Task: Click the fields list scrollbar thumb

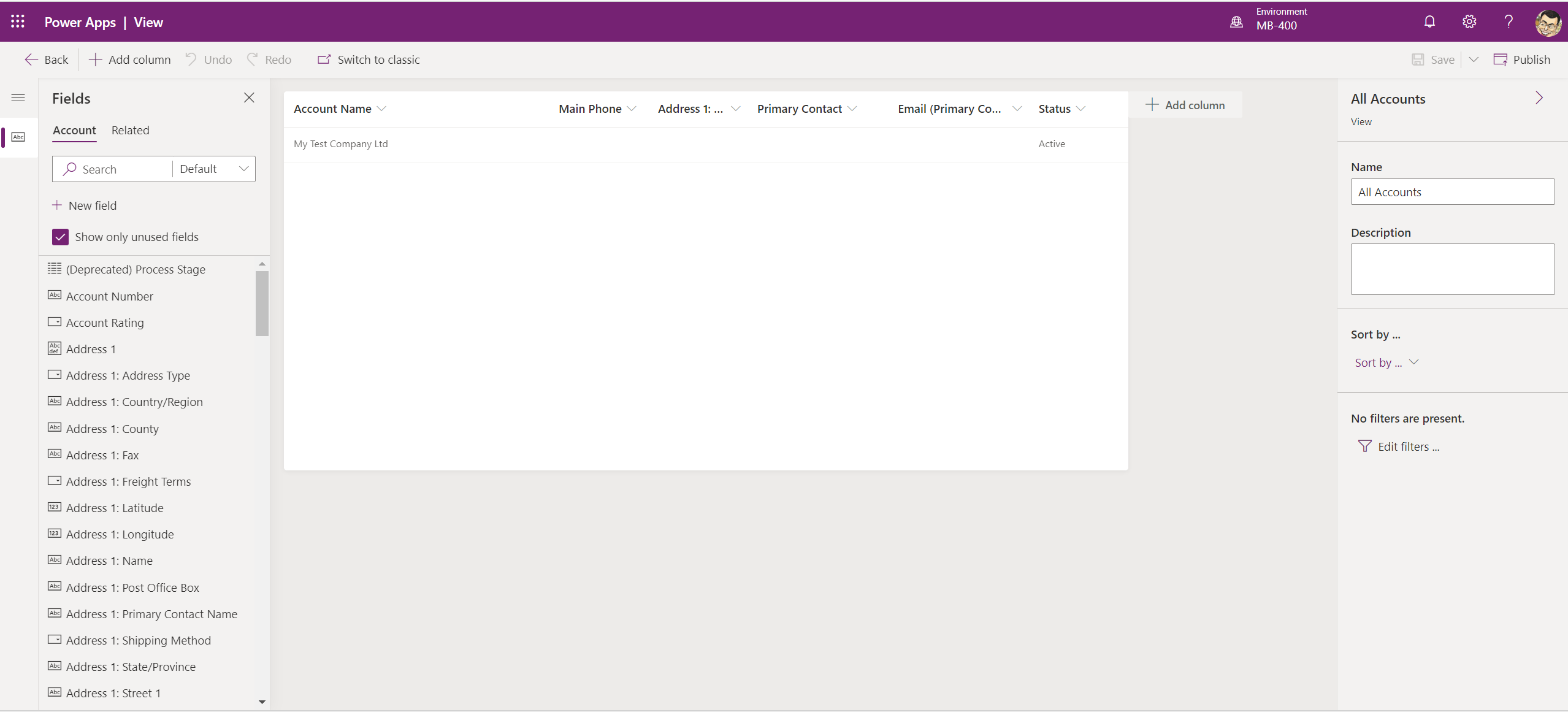Action: 262,304
